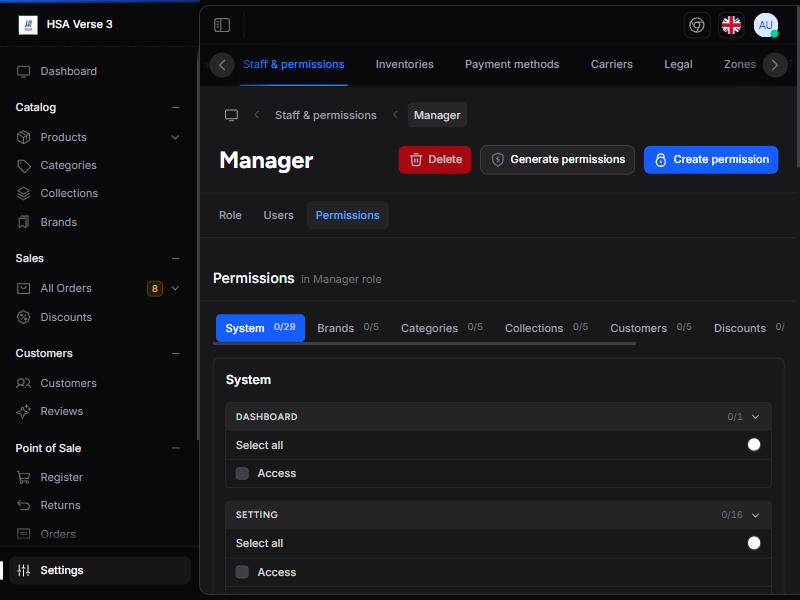Image resolution: width=800 pixels, height=600 pixels.
Task: Check the Setting Access checkbox
Action: pos(242,572)
